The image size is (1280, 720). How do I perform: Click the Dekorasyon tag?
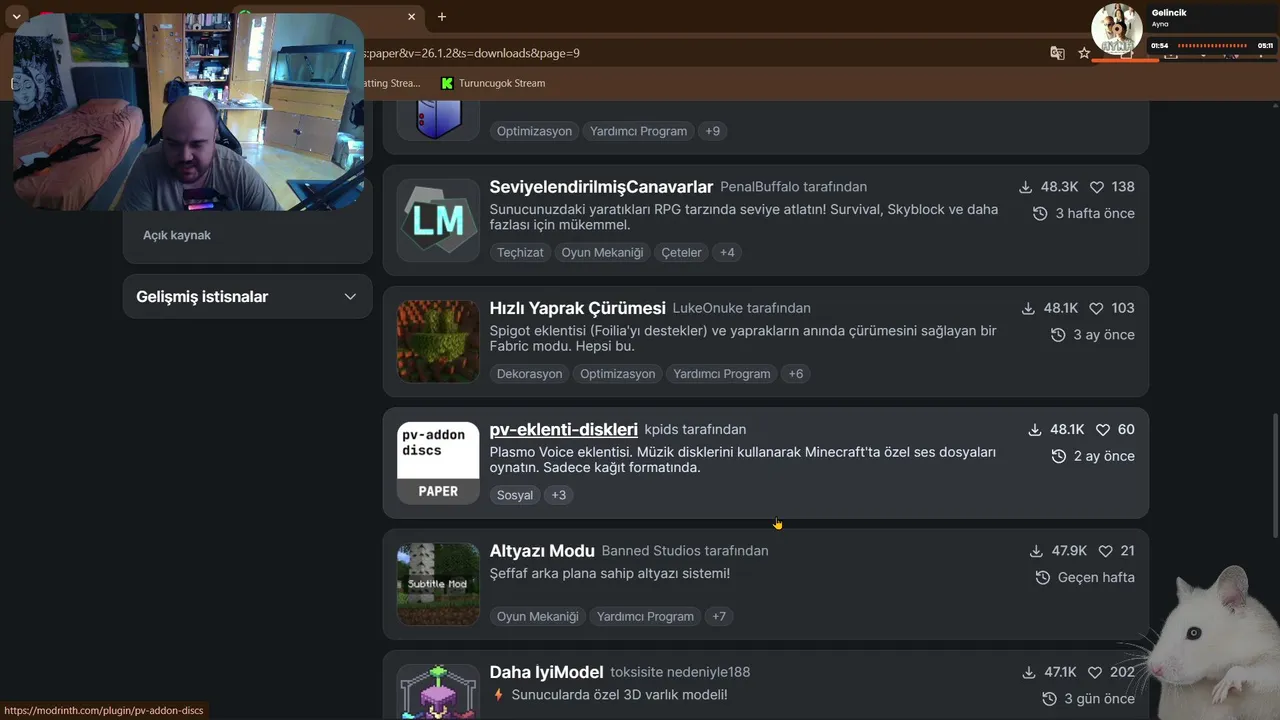(x=529, y=374)
